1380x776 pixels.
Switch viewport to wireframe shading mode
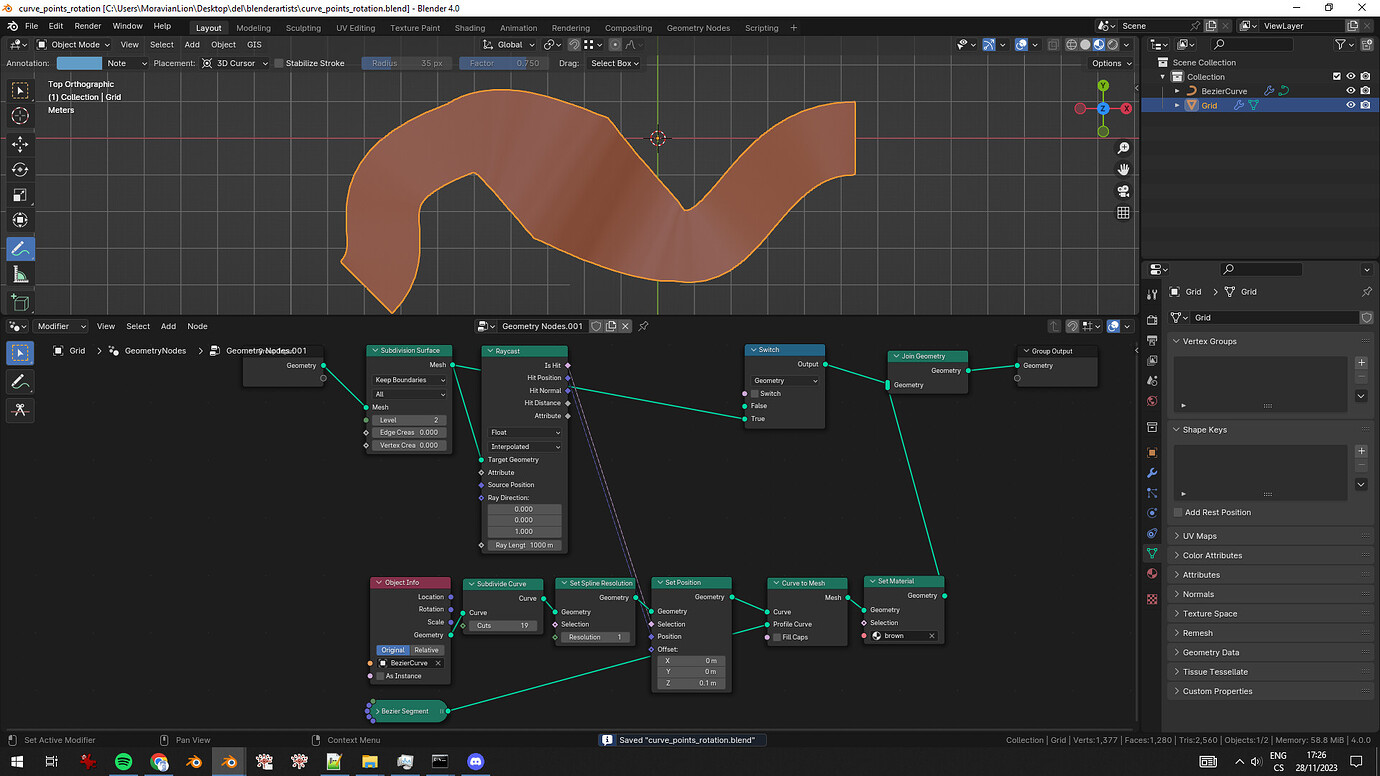coord(1070,44)
